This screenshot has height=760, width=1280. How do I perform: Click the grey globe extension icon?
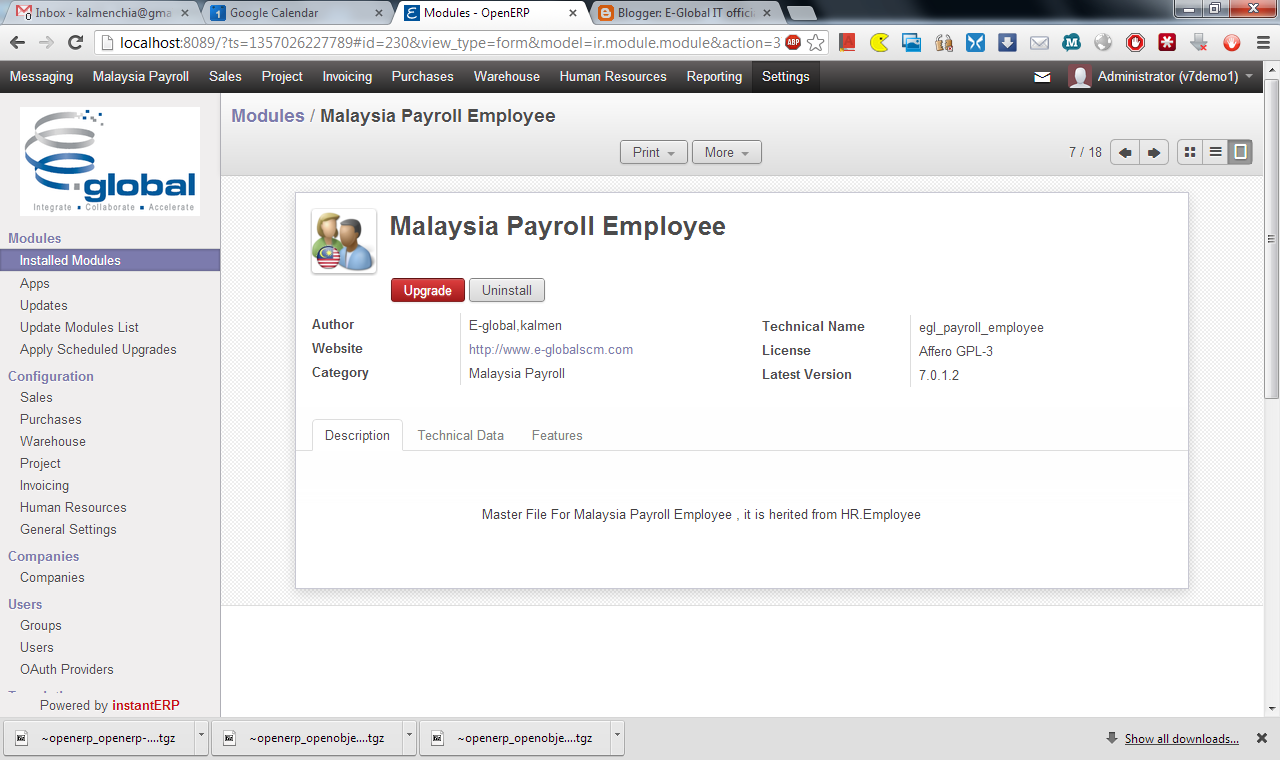1103,43
